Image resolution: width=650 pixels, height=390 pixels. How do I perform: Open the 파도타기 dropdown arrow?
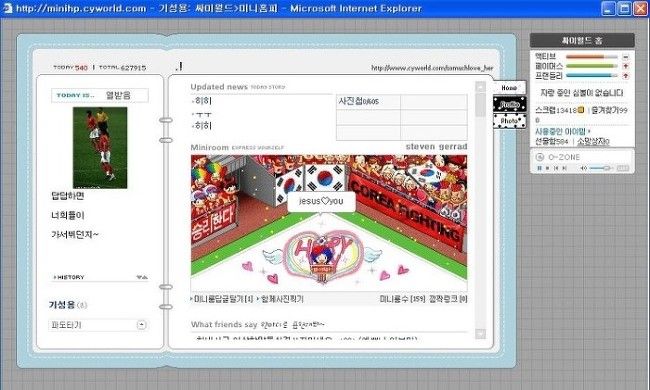(x=141, y=325)
